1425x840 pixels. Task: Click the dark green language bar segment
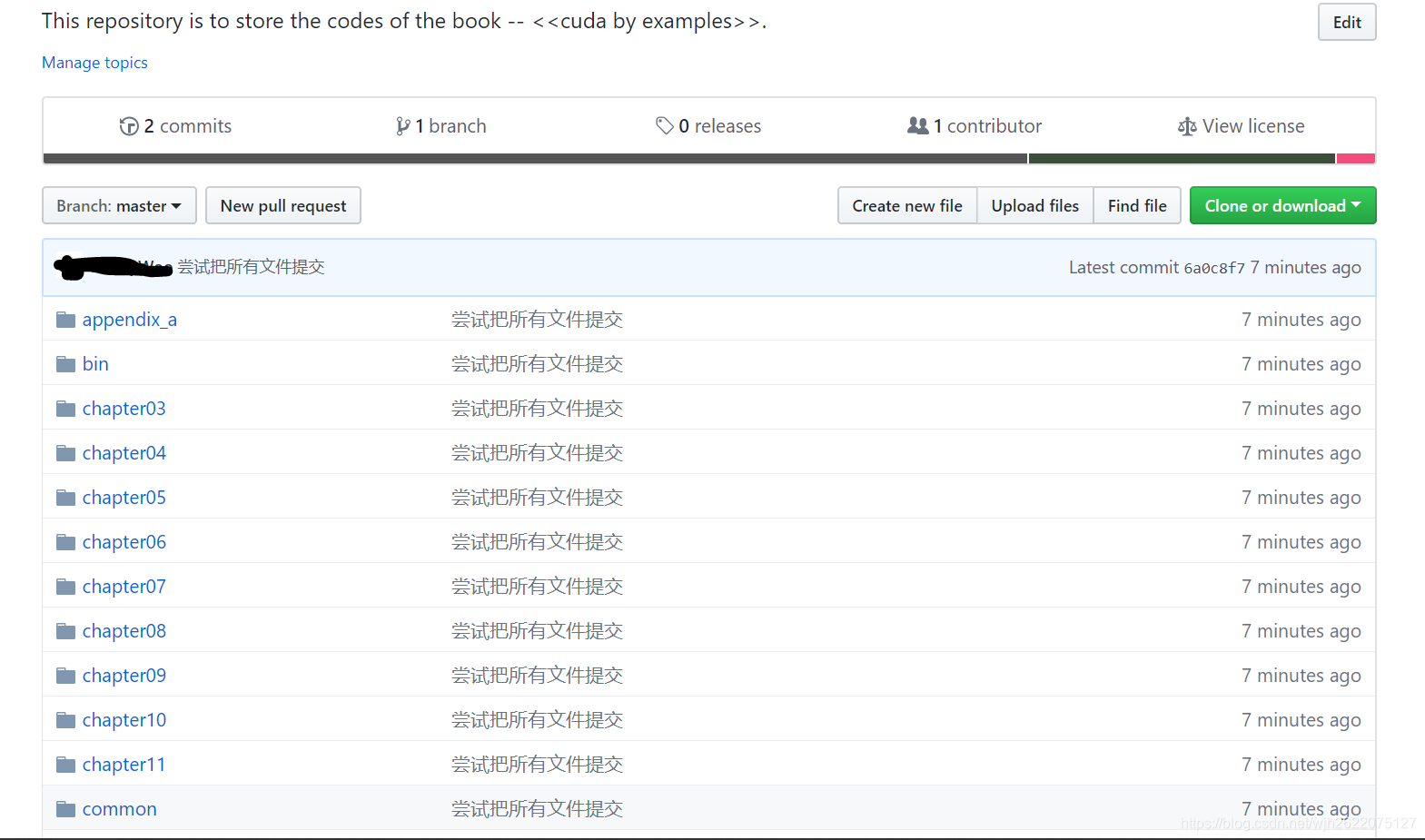tap(1182, 158)
